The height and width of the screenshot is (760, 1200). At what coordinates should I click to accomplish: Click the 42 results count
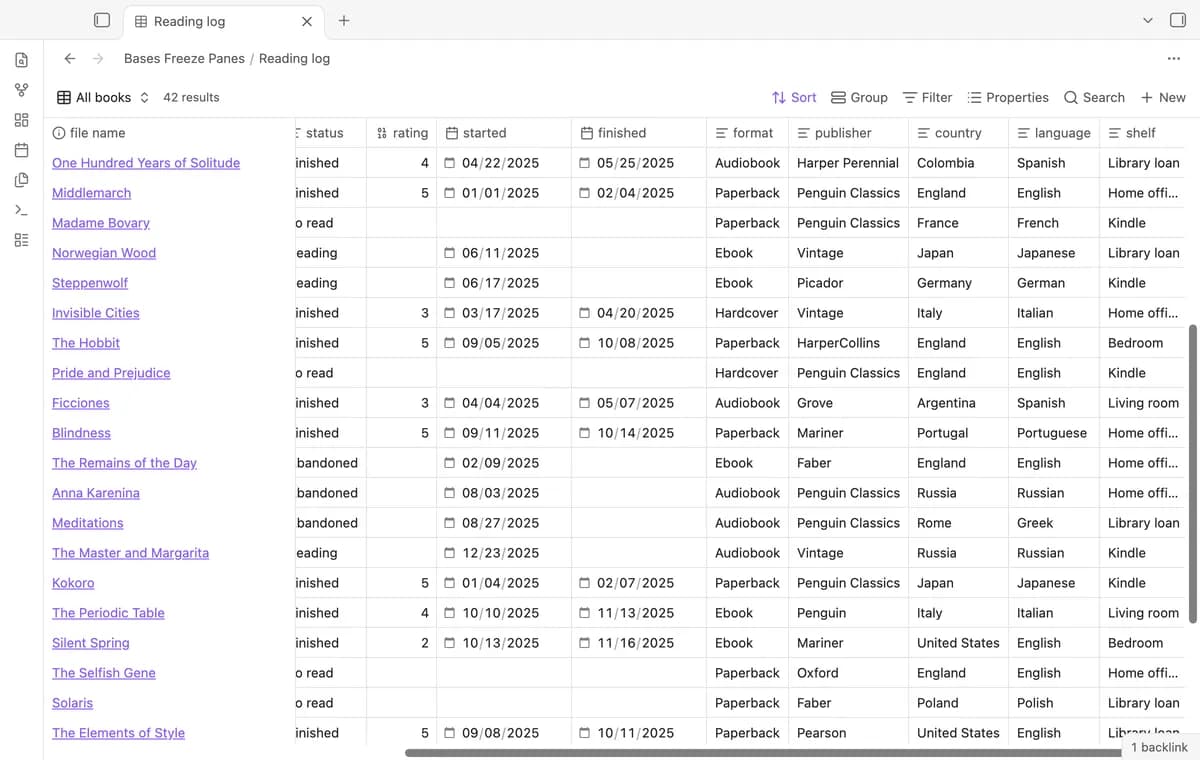pyautogui.click(x=191, y=97)
